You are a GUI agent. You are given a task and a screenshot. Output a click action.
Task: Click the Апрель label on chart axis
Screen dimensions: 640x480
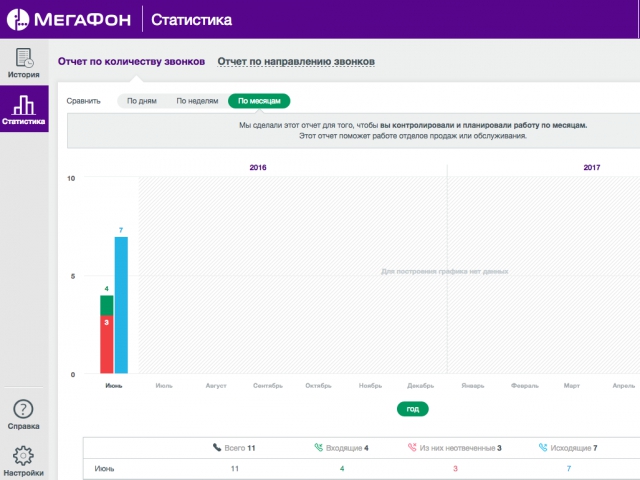(624, 386)
